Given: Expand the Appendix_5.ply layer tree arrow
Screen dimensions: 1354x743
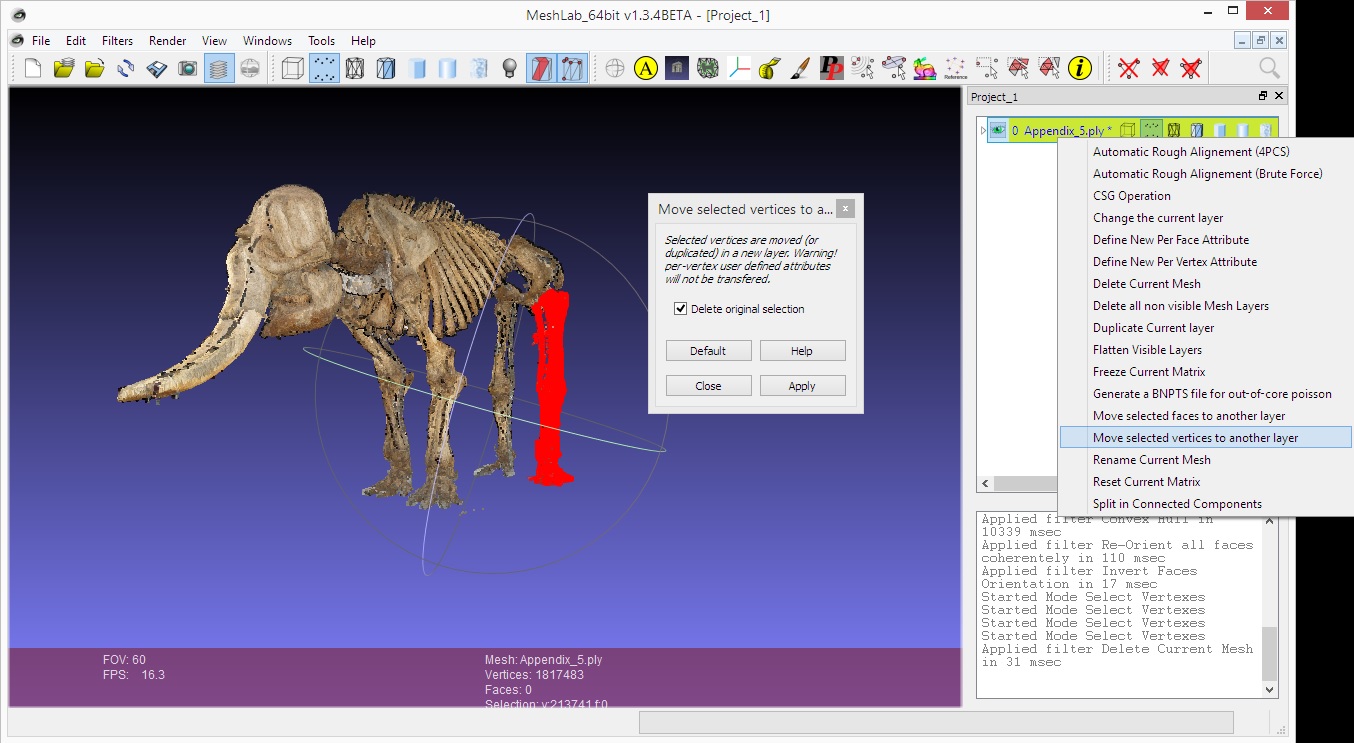Looking at the screenshot, I should (984, 130).
